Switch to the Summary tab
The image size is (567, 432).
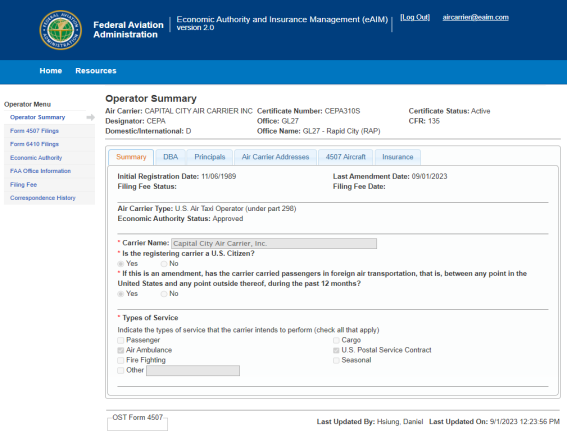tap(131, 157)
